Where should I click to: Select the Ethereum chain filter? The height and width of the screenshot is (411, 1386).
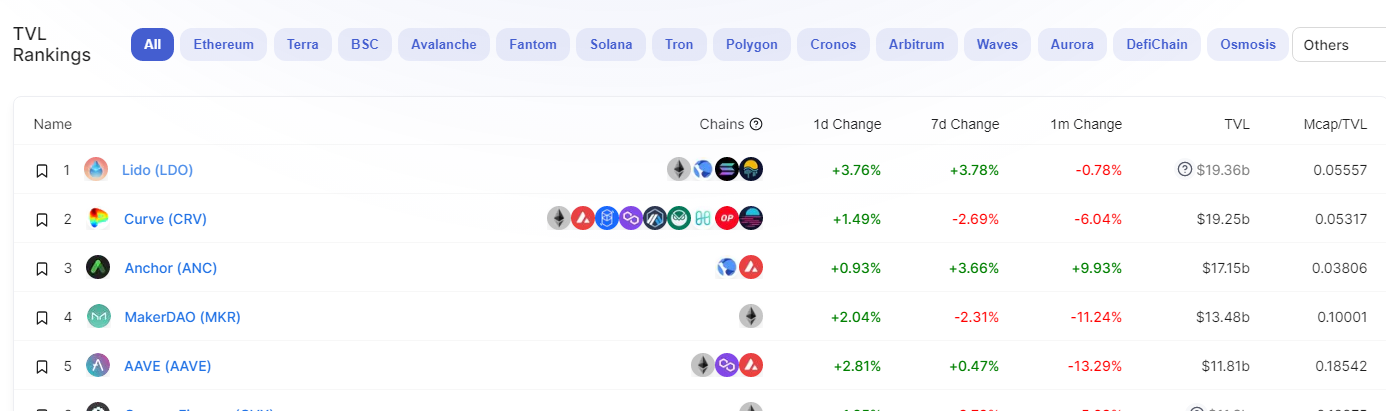[224, 44]
